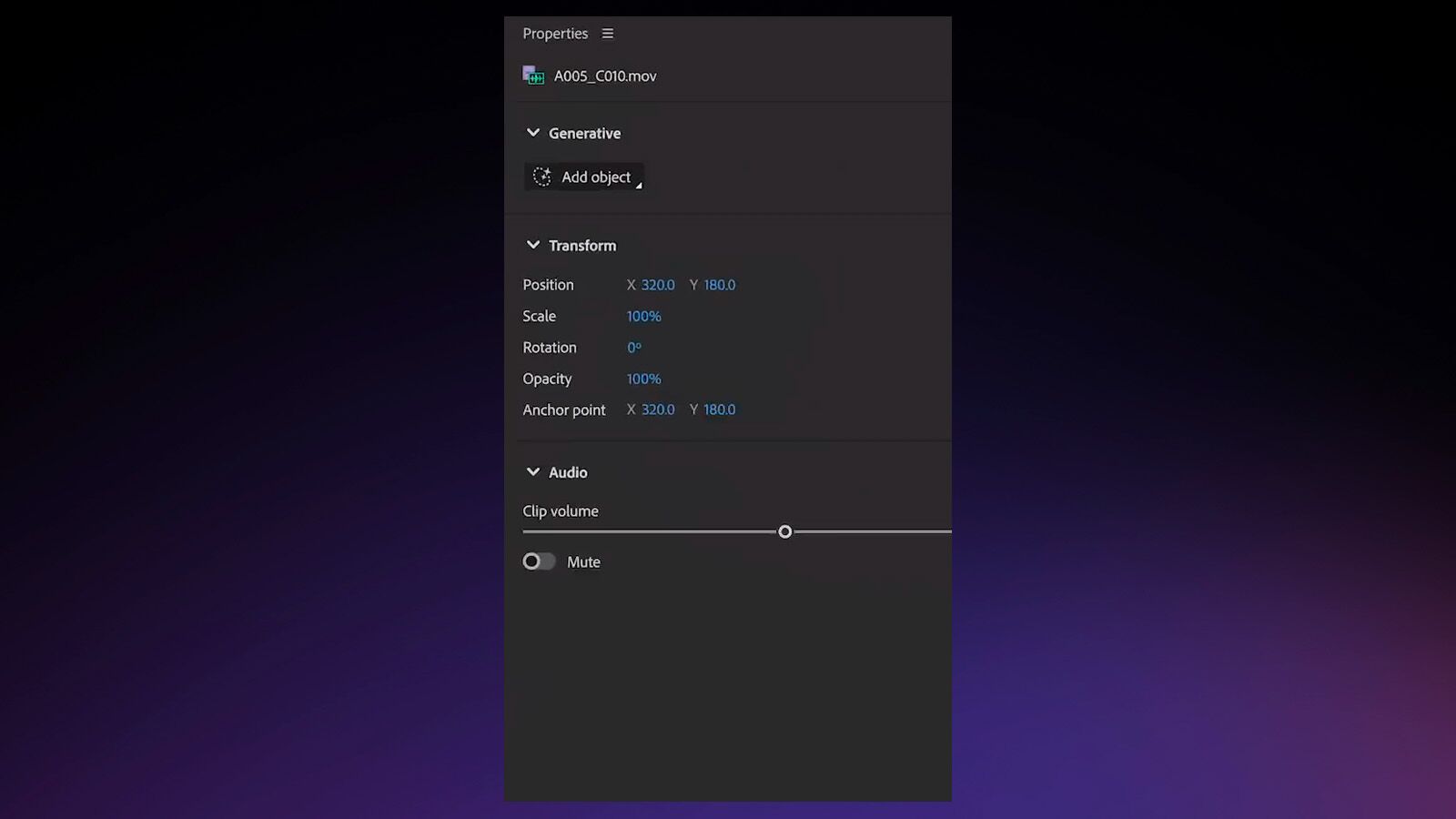Viewport: 1456px width, 819px height.
Task: Toggle the Mute switch on
Action: tap(538, 561)
